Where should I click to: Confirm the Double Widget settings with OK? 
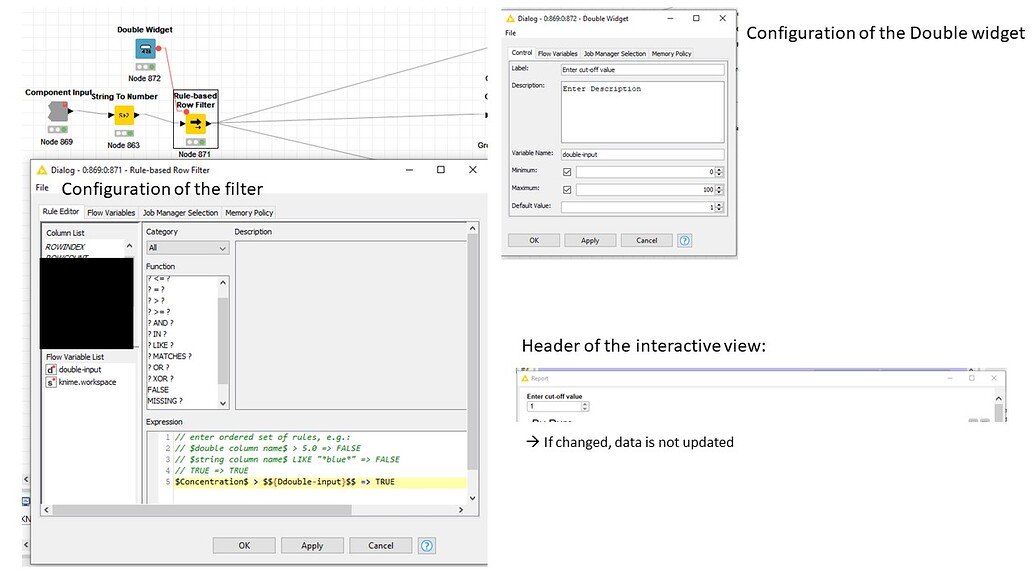pyautogui.click(x=536, y=240)
